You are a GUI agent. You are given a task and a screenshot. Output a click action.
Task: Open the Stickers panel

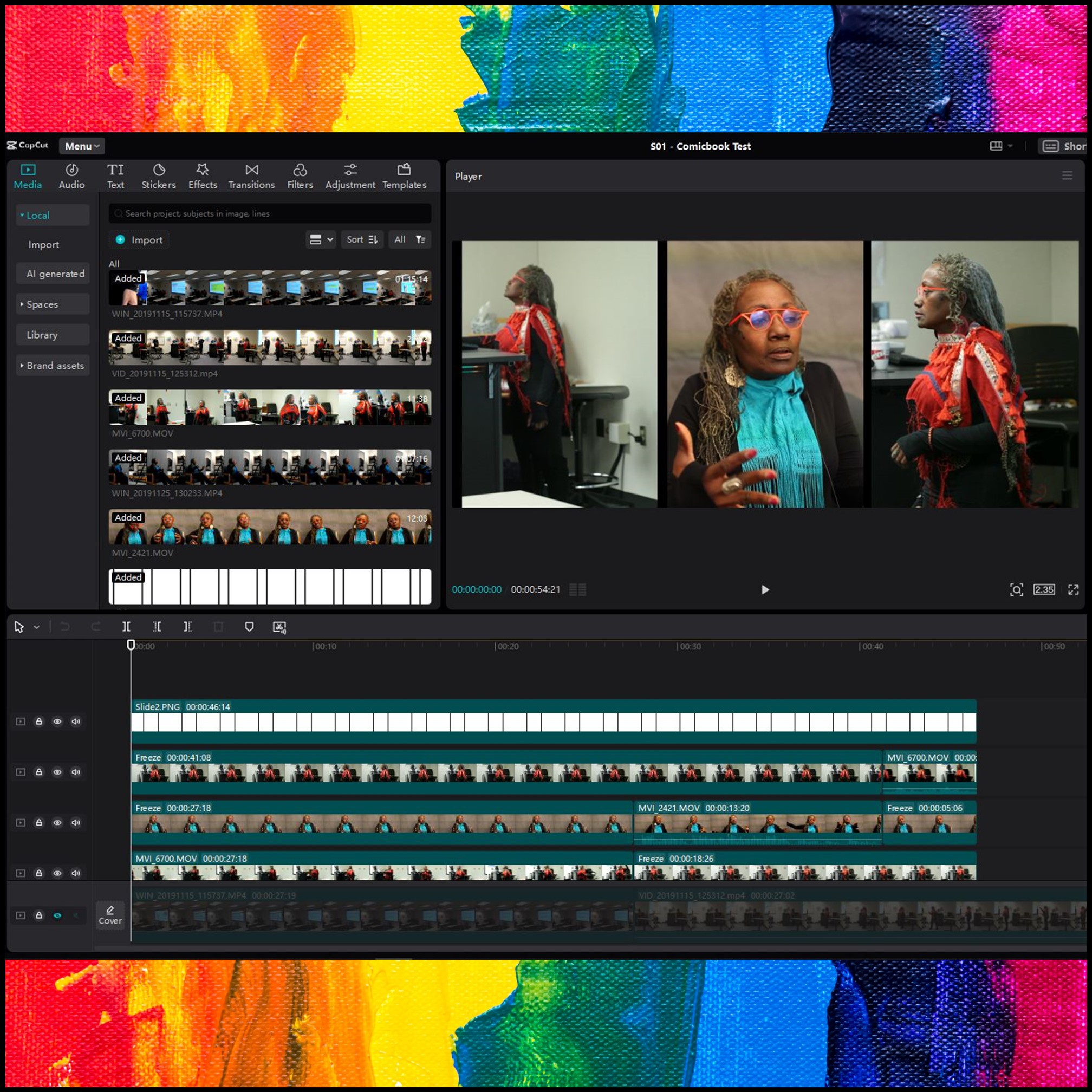(158, 177)
